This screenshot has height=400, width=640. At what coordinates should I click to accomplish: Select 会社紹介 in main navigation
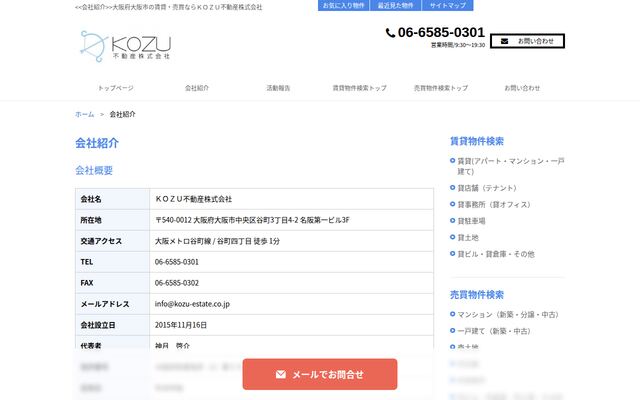pos(197,88)
